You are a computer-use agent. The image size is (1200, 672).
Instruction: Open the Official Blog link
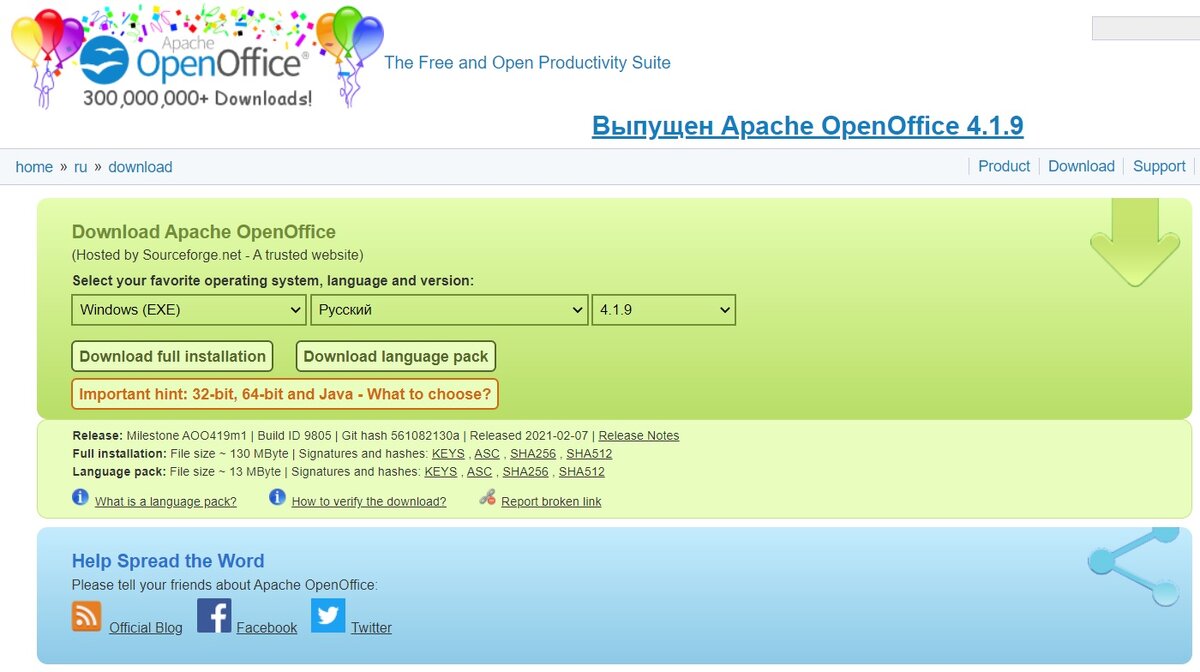pyautogui.click(x=146, y=628)
